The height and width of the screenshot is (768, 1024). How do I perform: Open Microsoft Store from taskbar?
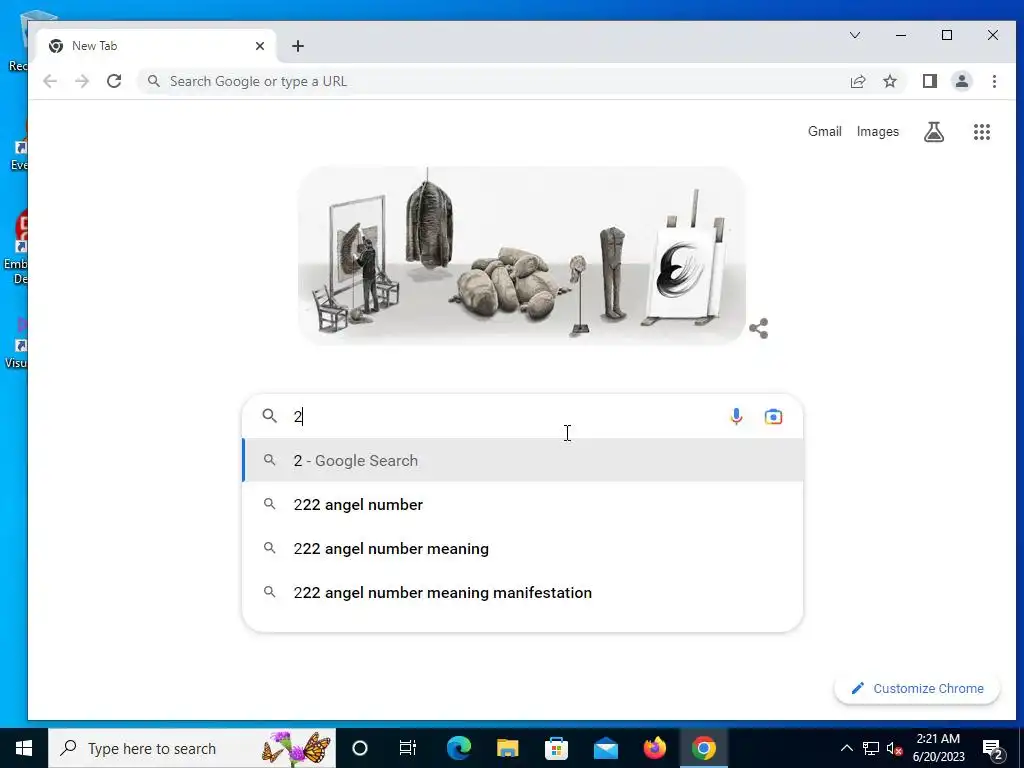pos(556,748)
